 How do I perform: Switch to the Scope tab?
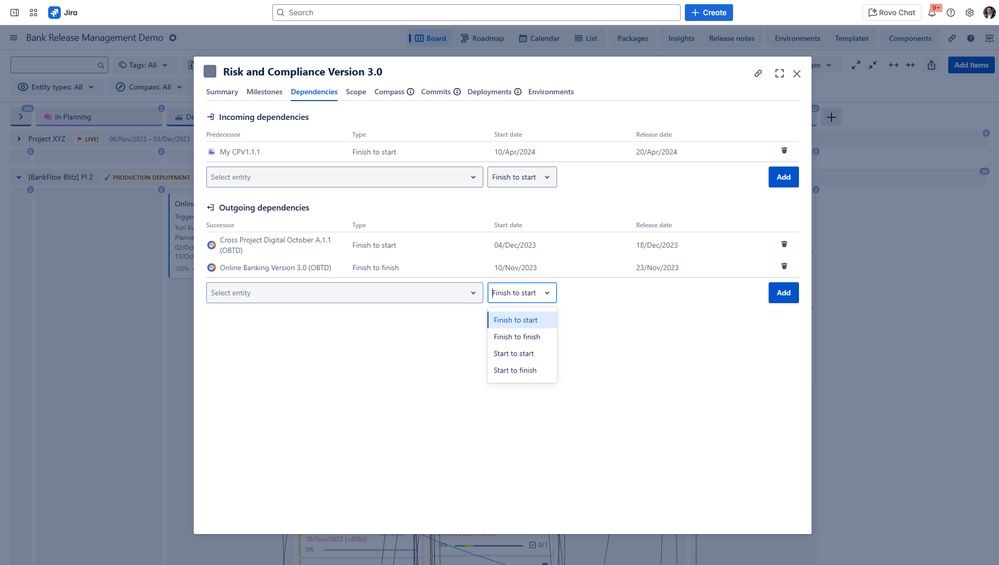(356, 92)
